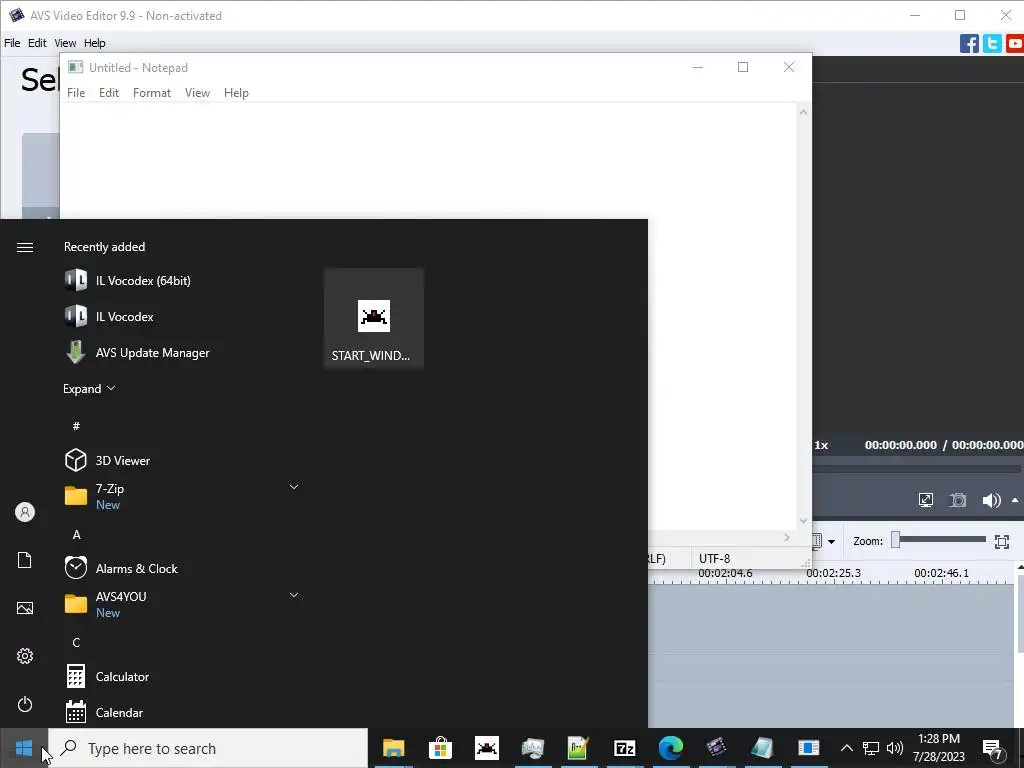
Task: Open Settings gear in Start sidebar
Action: 25,656
